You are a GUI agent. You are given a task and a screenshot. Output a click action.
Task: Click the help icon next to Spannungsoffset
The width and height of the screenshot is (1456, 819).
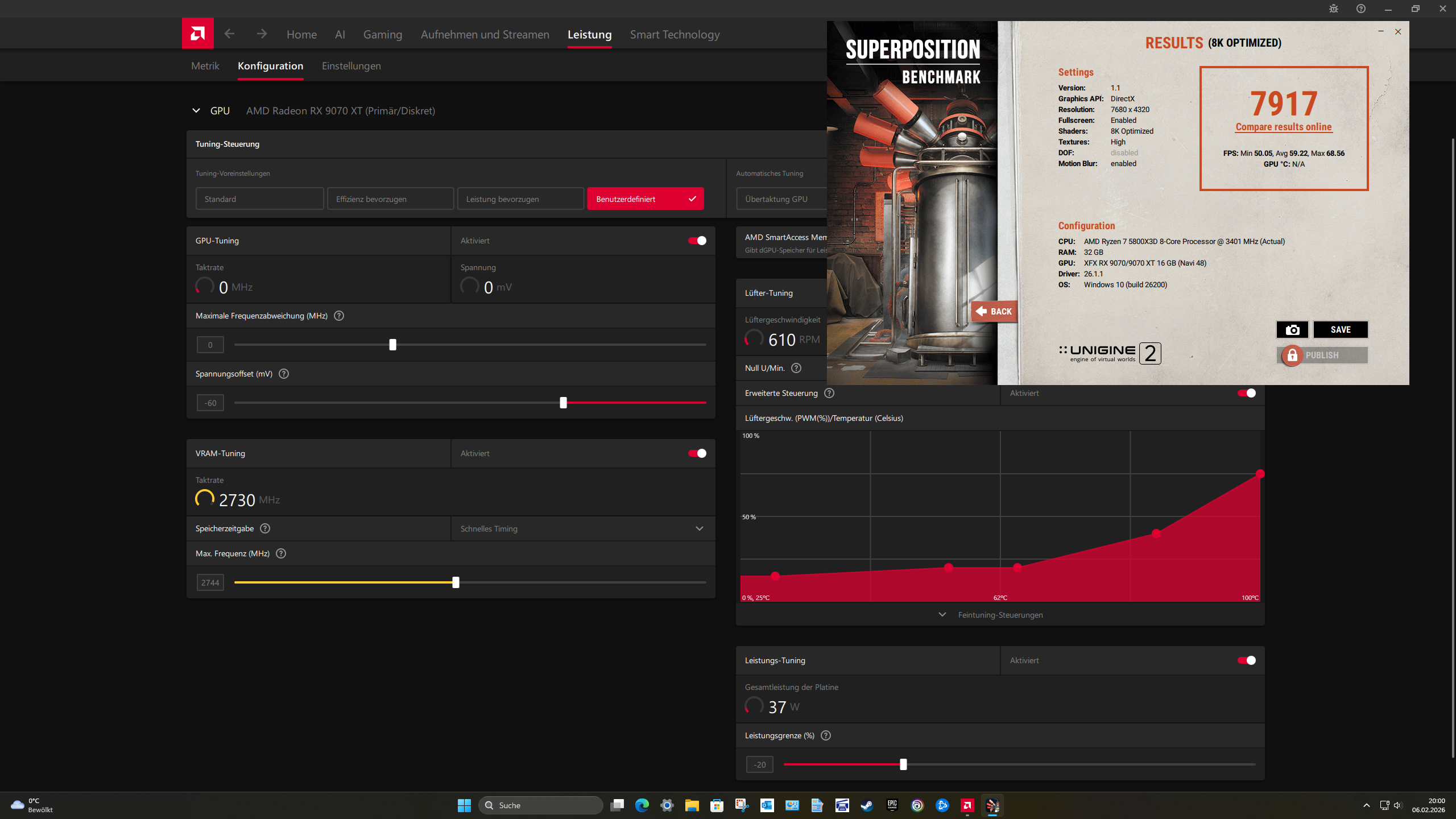point(284,374)
